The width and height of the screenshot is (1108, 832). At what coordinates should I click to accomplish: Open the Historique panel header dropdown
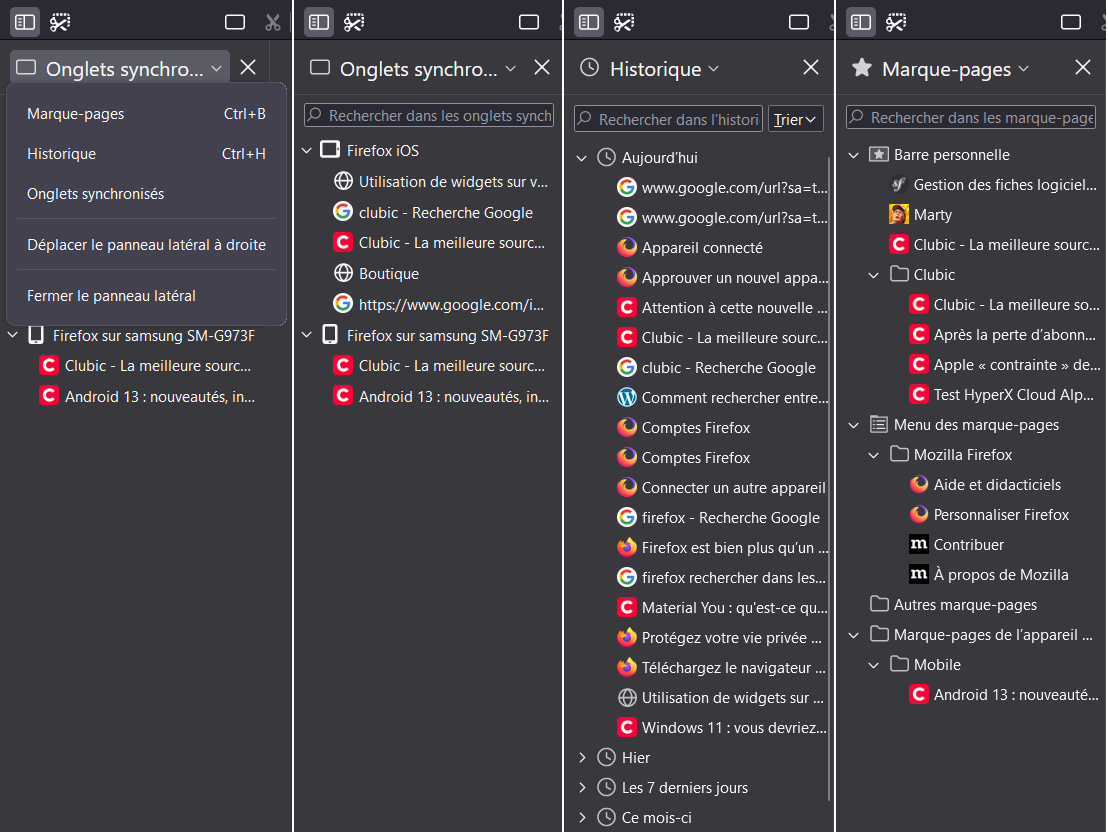point(650,69)
